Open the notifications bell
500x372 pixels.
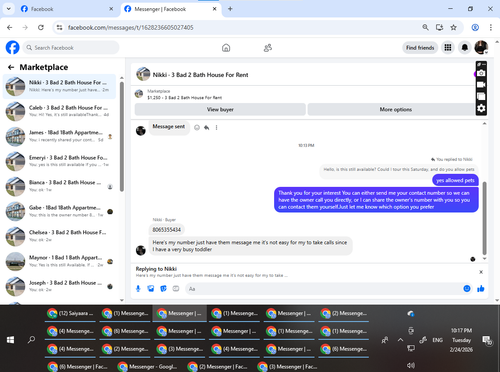[465, 48]
